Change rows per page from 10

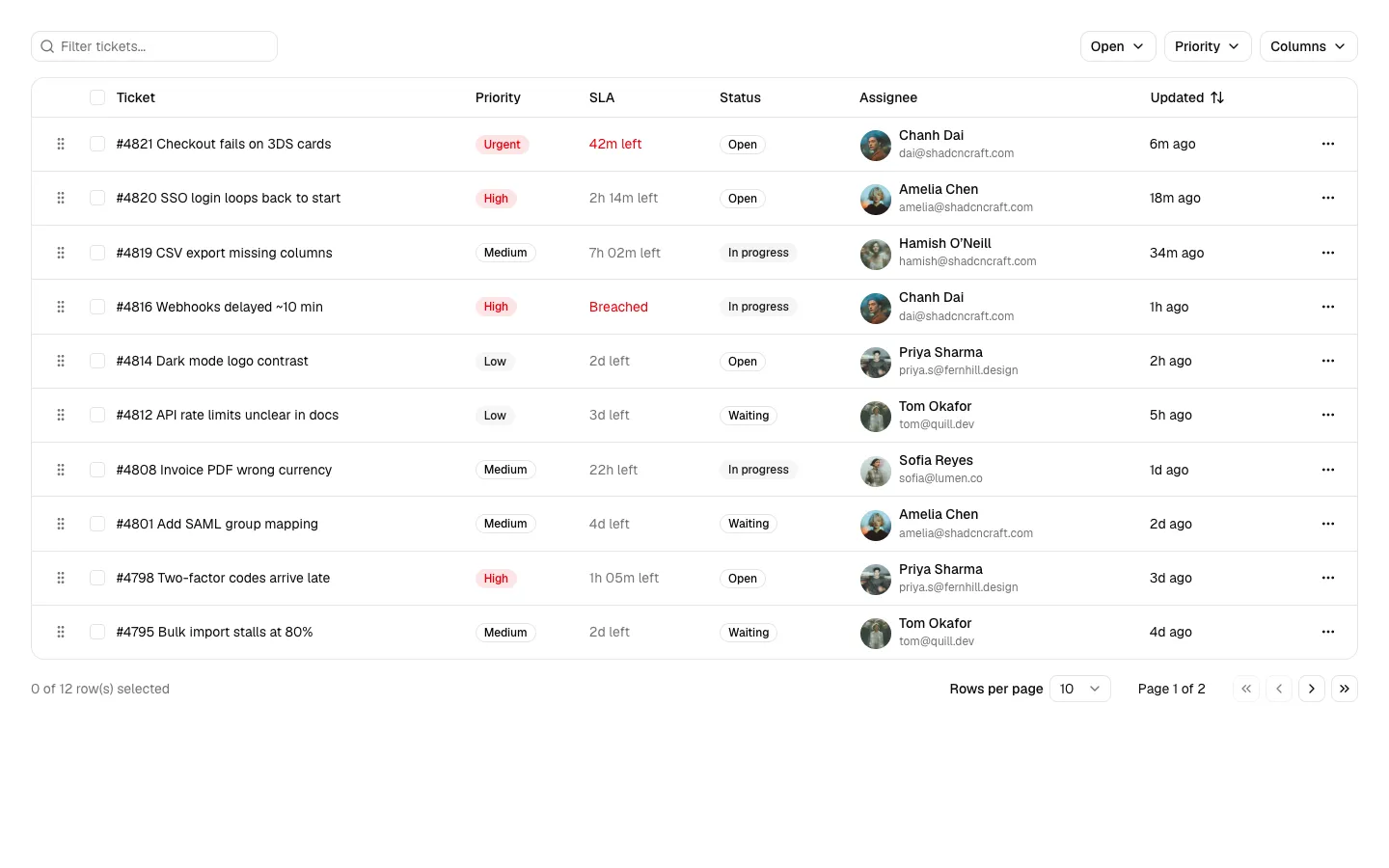click(x=1080, y=689)
